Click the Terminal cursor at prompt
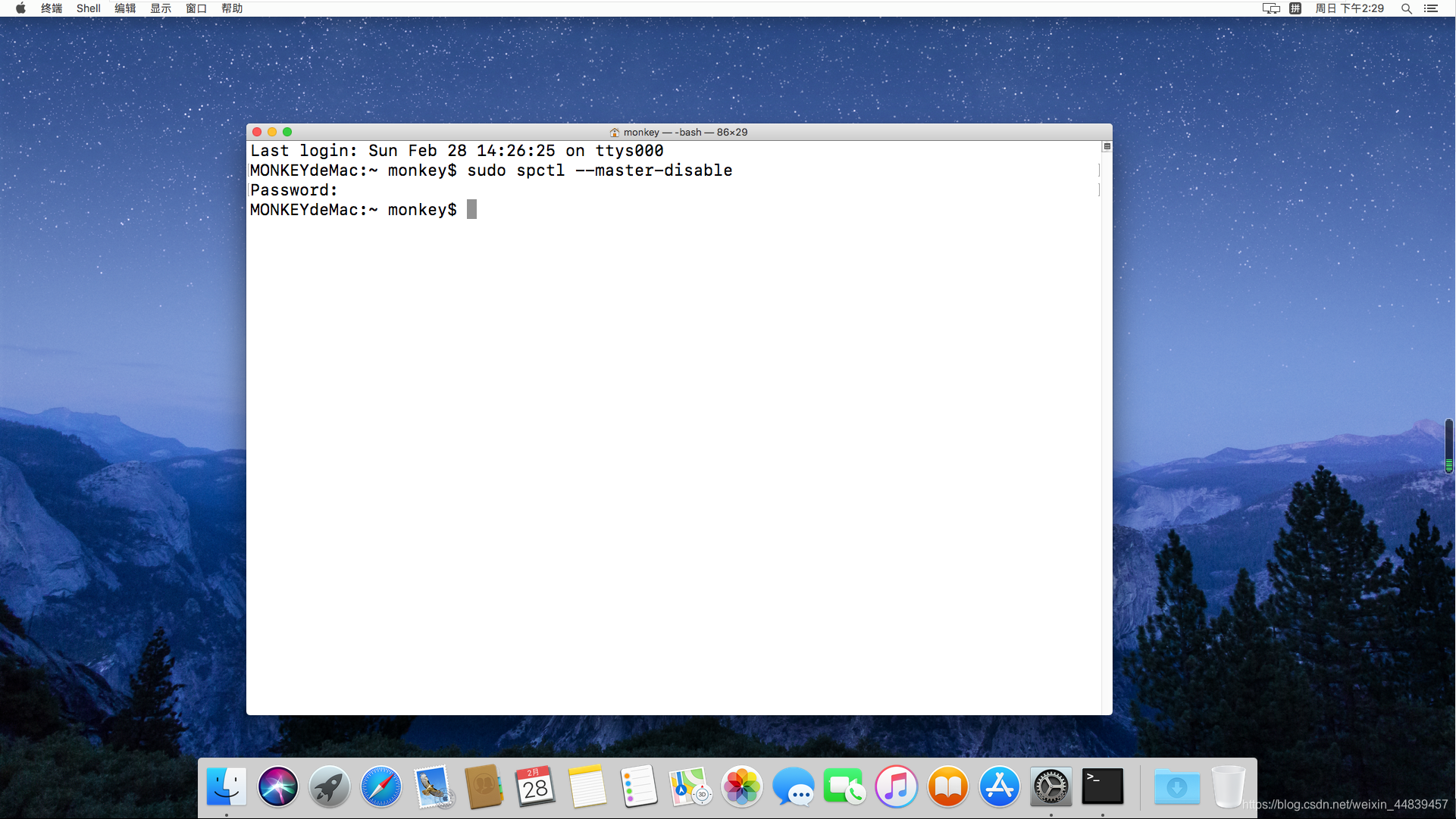Viewport: 1456px width, 819px height. coord(471,210)
